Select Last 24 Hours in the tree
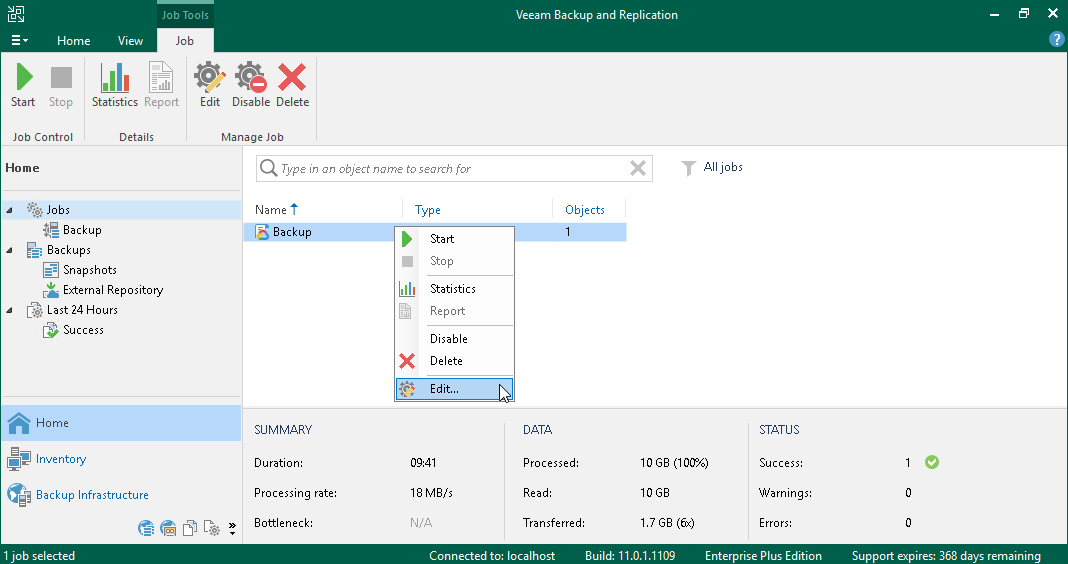 [x=82, y=309]
